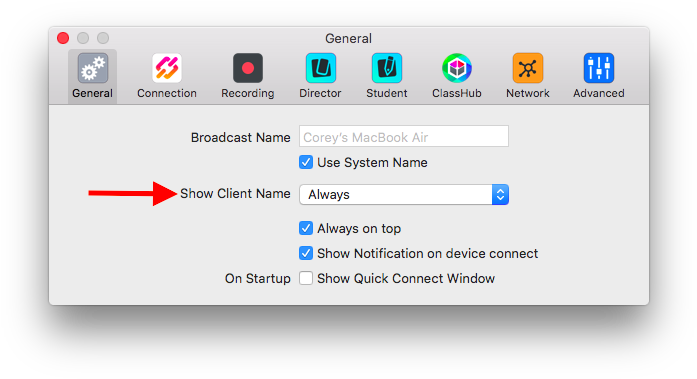The width and height of the screenshot is (697, 379).
Task: Show the Advanced settings pane
Action: click(x=599, y=76)
